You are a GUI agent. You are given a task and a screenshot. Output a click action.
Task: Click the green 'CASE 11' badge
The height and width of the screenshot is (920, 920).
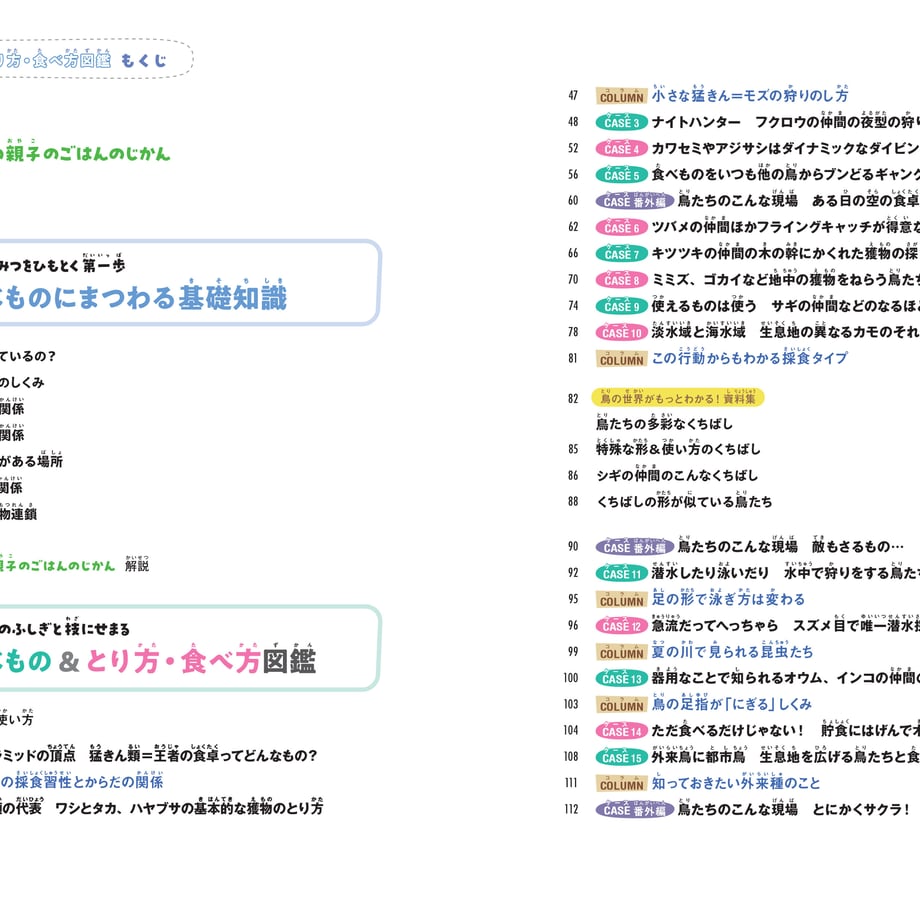pos(621,573)
